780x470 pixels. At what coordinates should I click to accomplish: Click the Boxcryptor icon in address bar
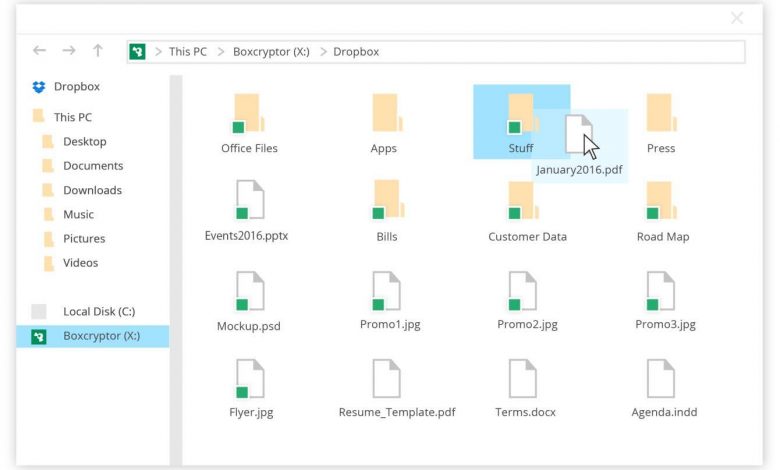[x=137, y=51]
